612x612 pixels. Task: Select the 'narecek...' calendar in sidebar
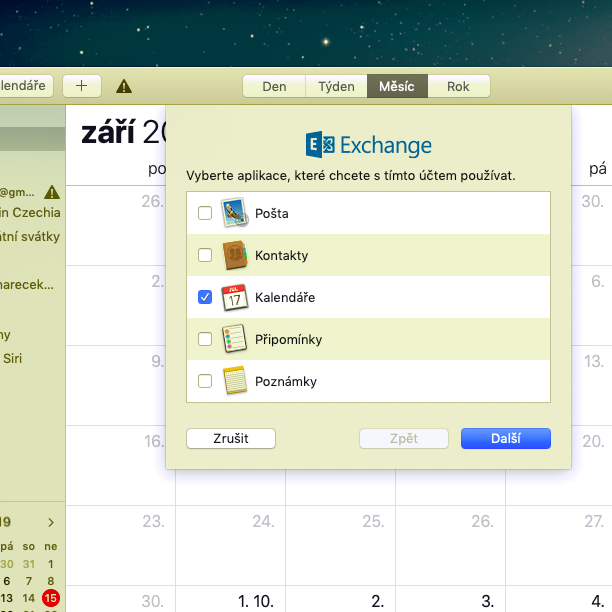click(27, 285)
